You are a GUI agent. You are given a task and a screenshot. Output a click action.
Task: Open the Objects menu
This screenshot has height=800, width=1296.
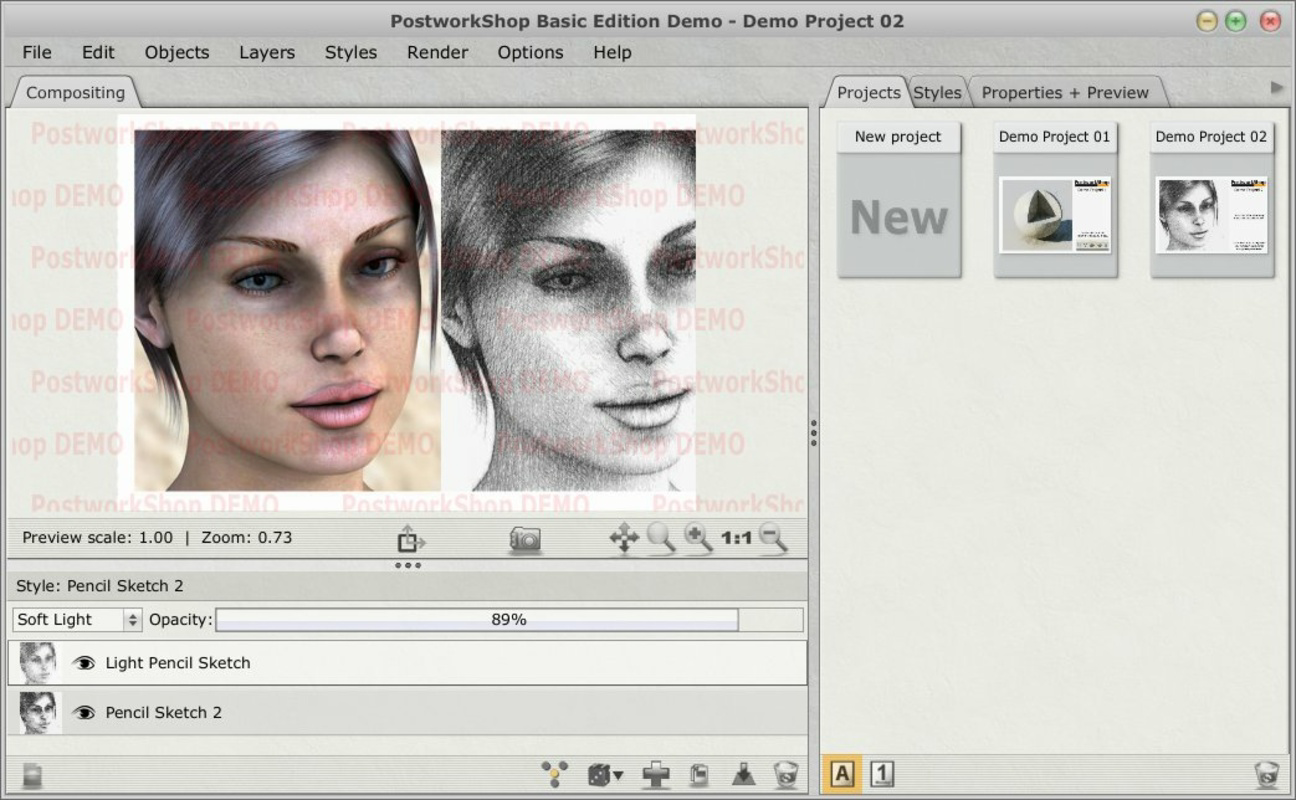pos(177,52)
